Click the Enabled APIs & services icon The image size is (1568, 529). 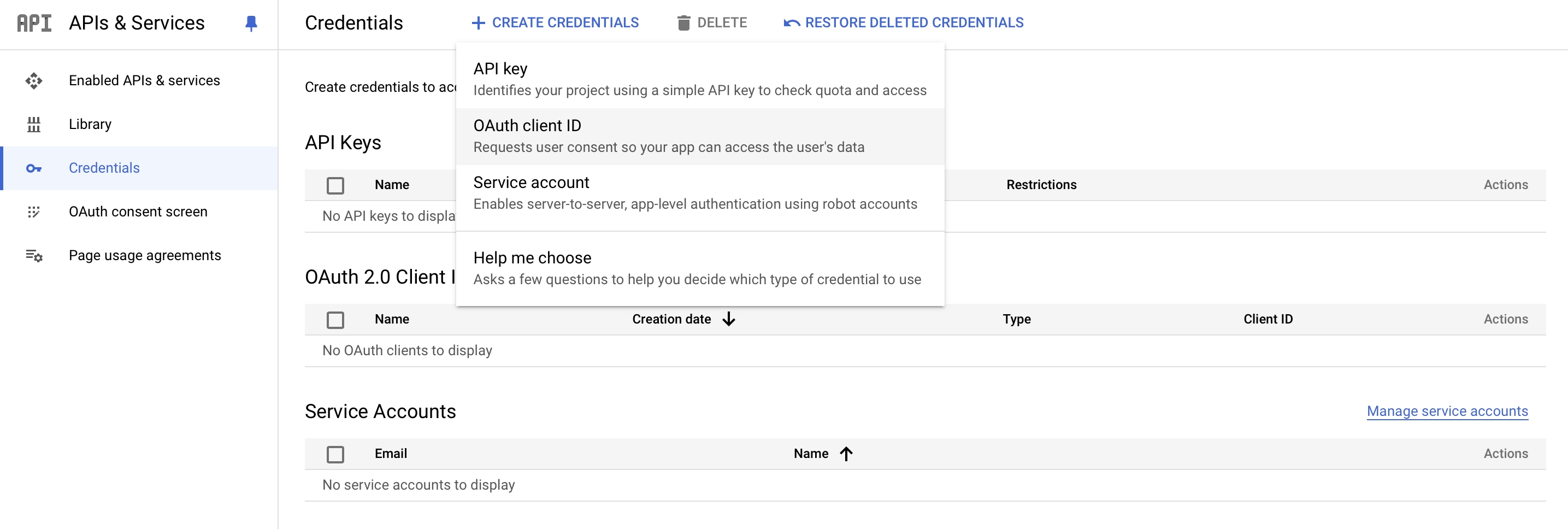34,80
